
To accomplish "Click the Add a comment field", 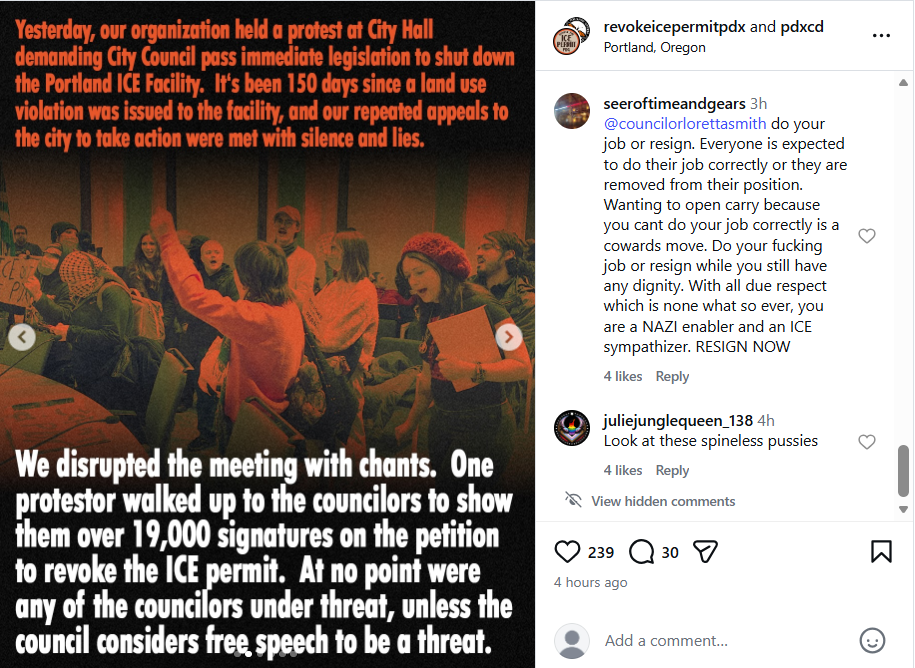I will coord(724,641).
